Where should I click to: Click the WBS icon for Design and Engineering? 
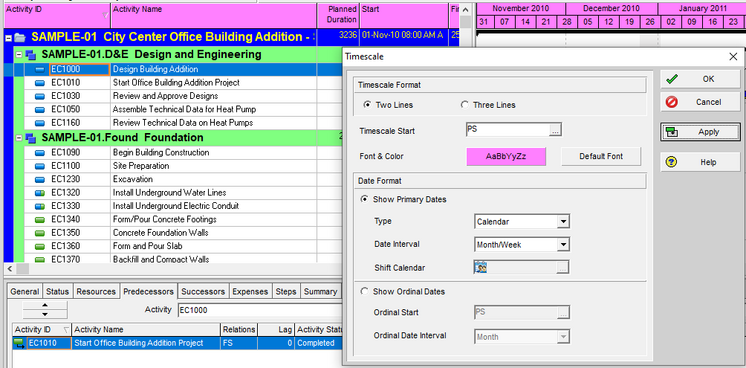pos(30,55)
